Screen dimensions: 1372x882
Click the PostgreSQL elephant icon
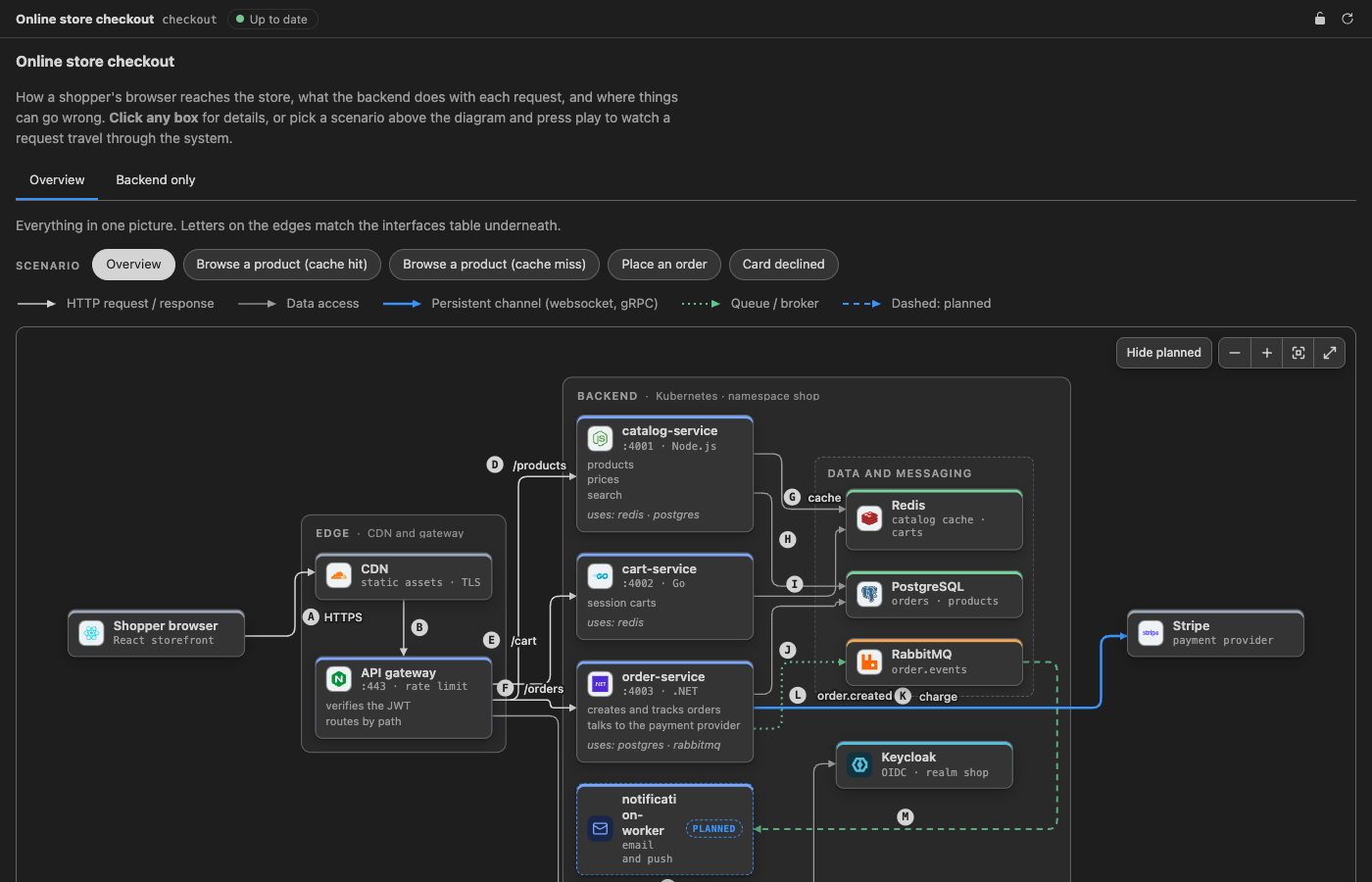(869, 594)
